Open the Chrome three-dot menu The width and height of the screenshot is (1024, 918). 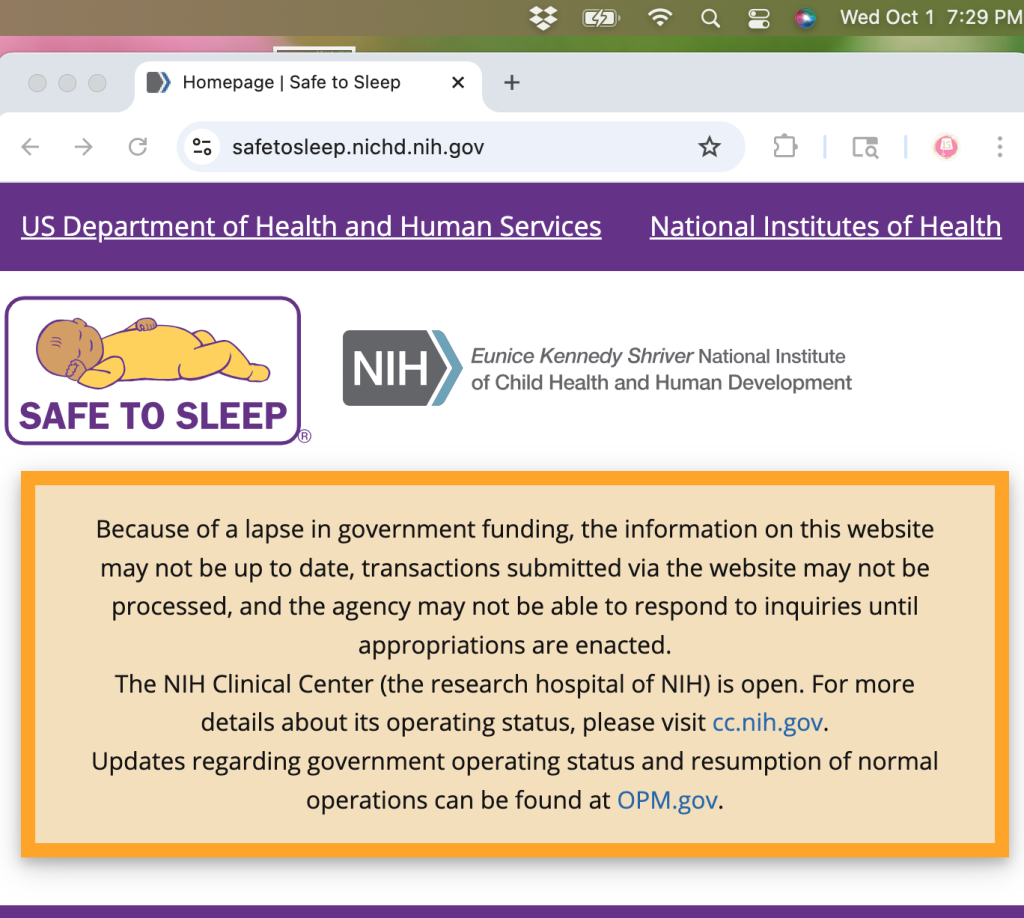click(999, 146)
